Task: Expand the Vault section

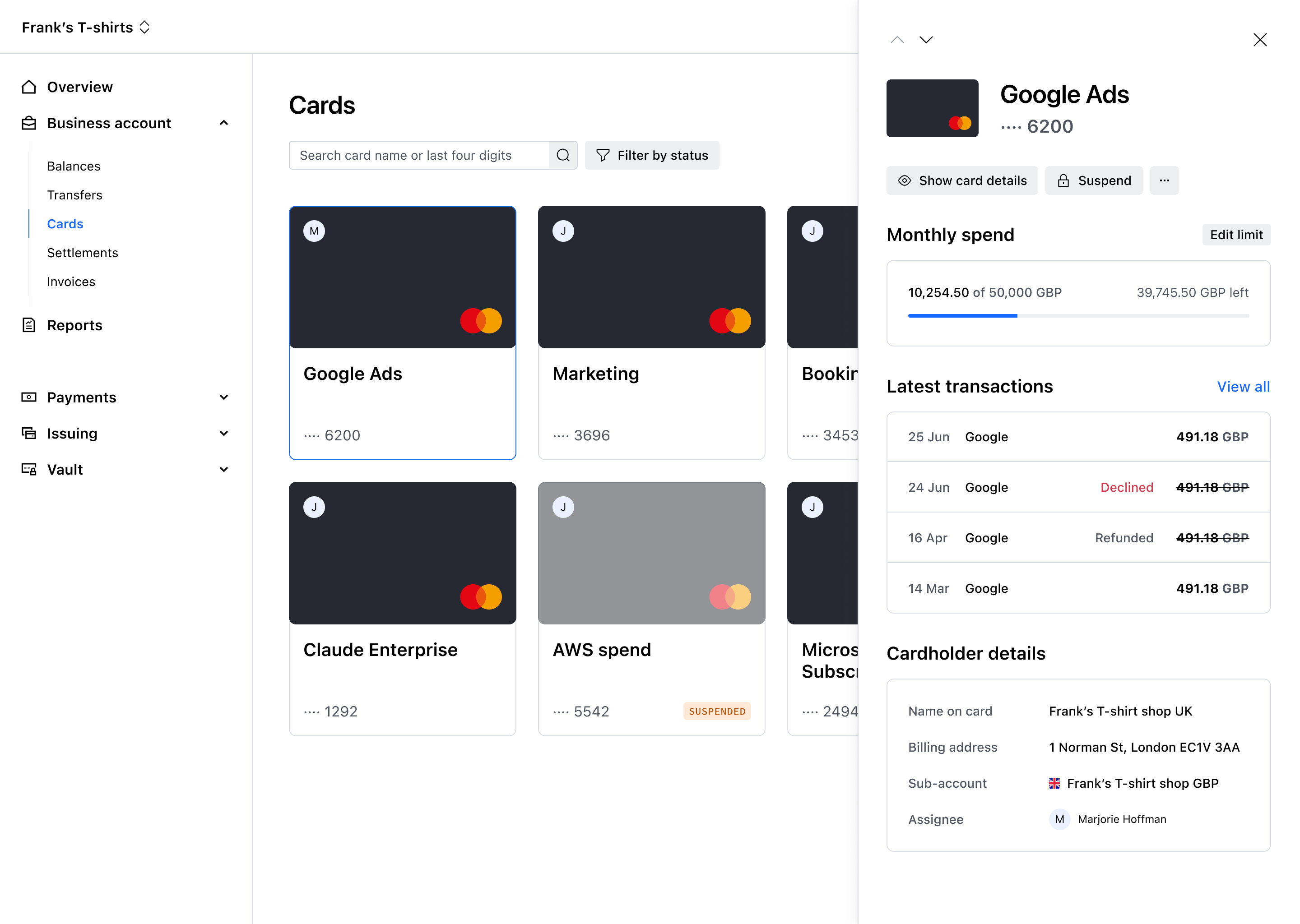Action: click(x=224, y=469)
